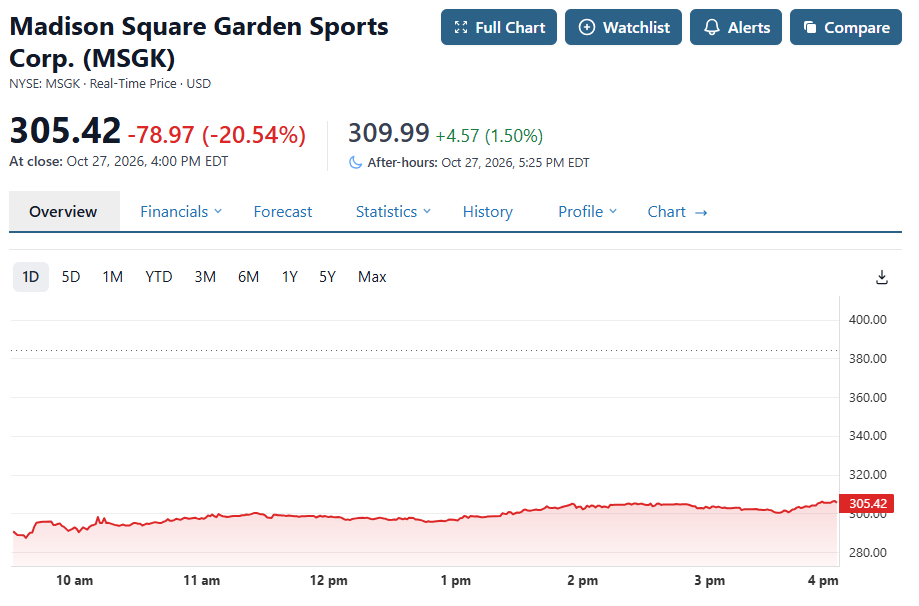Click the 340.00 axis label

click(867, 436)
